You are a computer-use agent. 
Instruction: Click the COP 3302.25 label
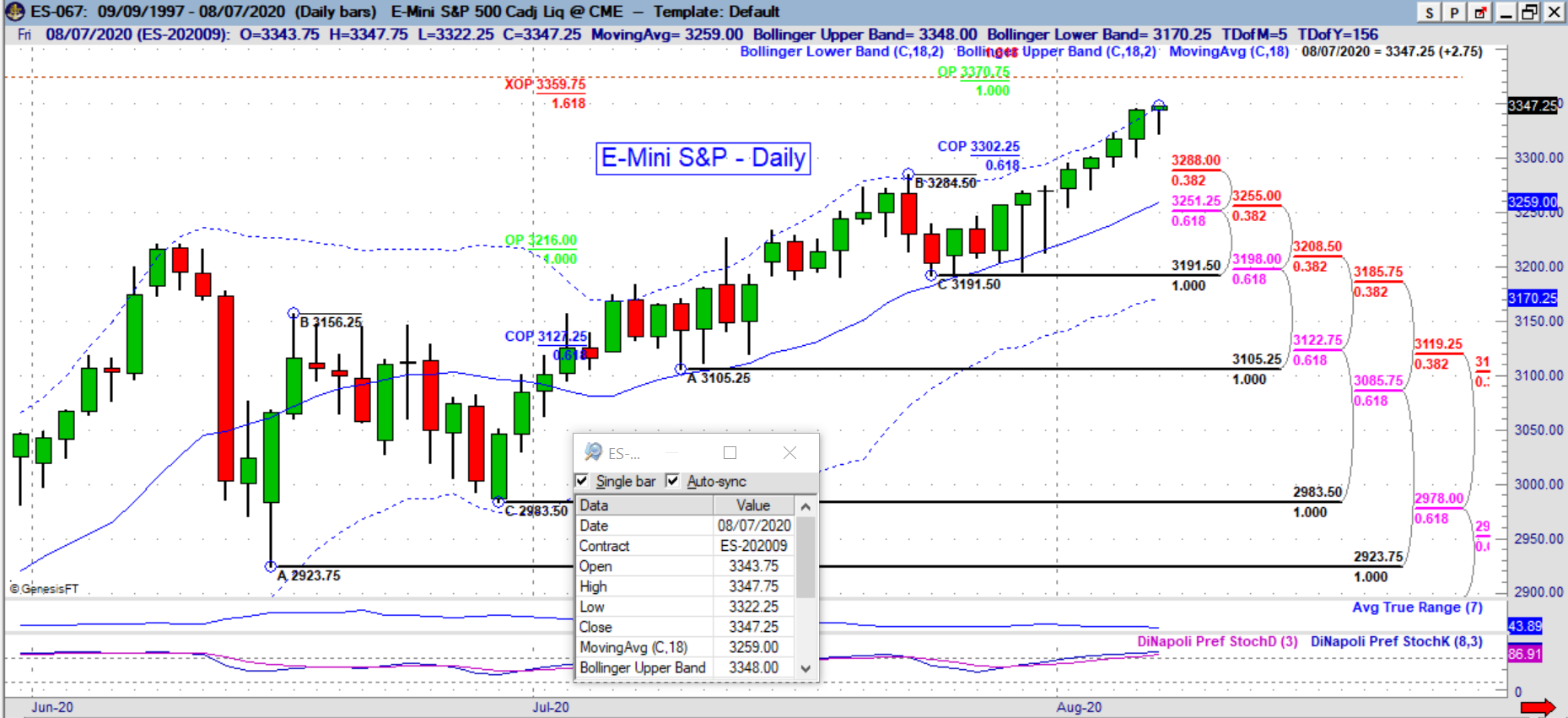(x=978, y=147)
